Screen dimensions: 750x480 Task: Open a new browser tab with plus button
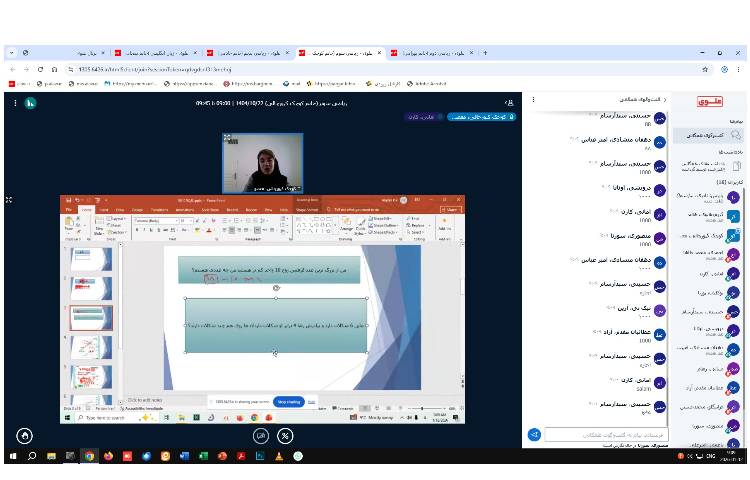(485, 52)
